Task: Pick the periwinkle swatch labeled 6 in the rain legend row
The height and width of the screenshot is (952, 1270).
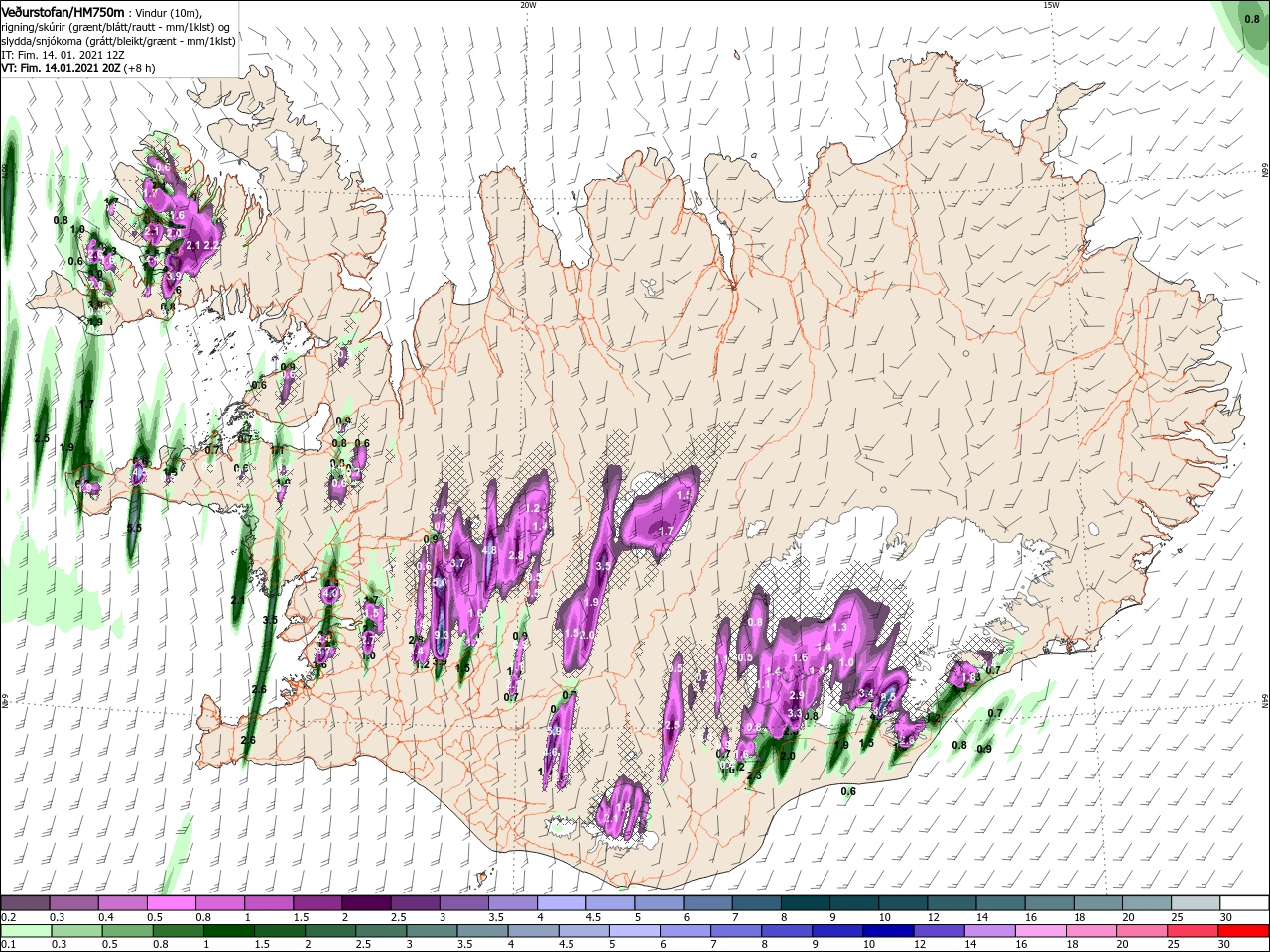Action: 686,931
